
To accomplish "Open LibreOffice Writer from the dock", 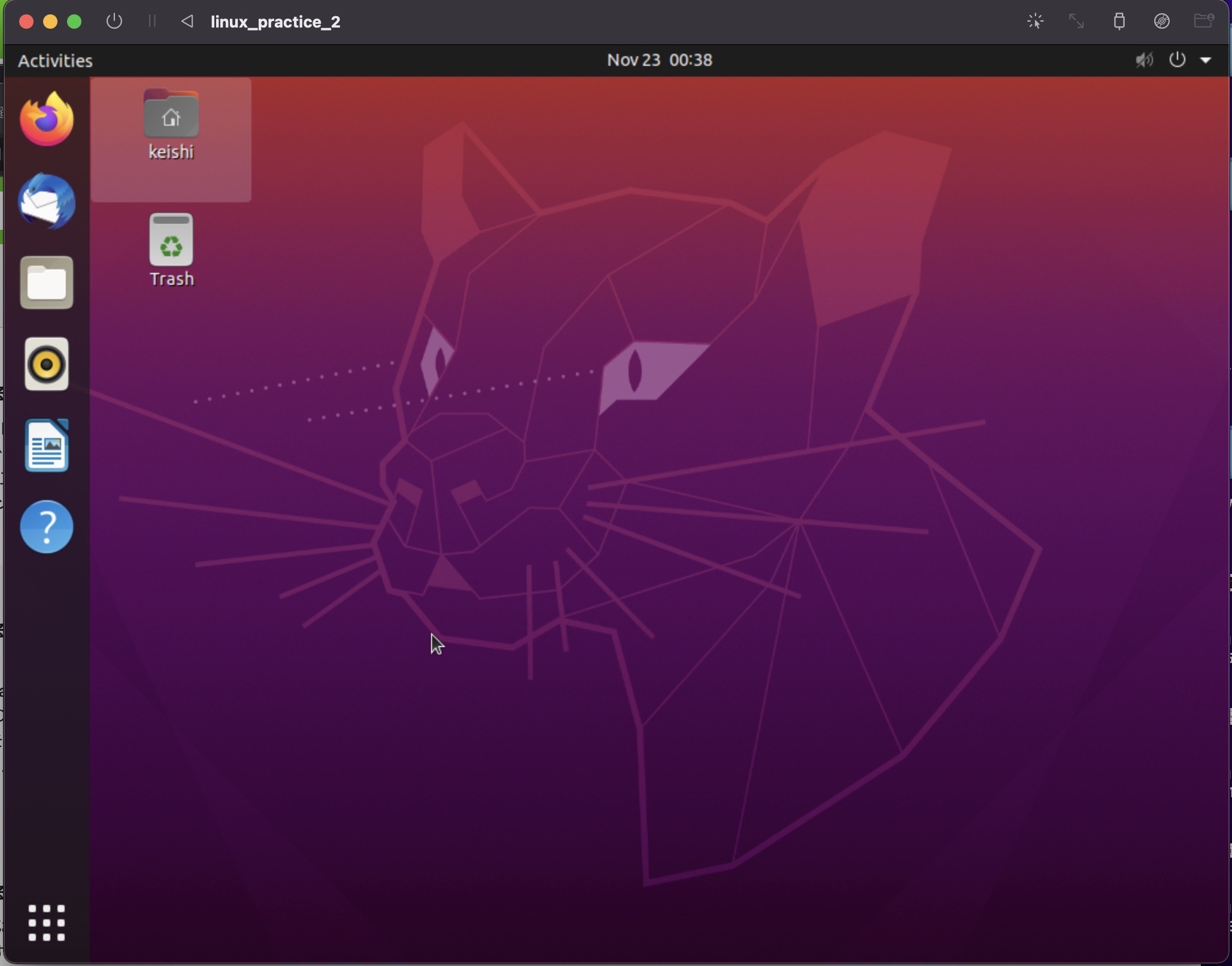I will point(47,445).
